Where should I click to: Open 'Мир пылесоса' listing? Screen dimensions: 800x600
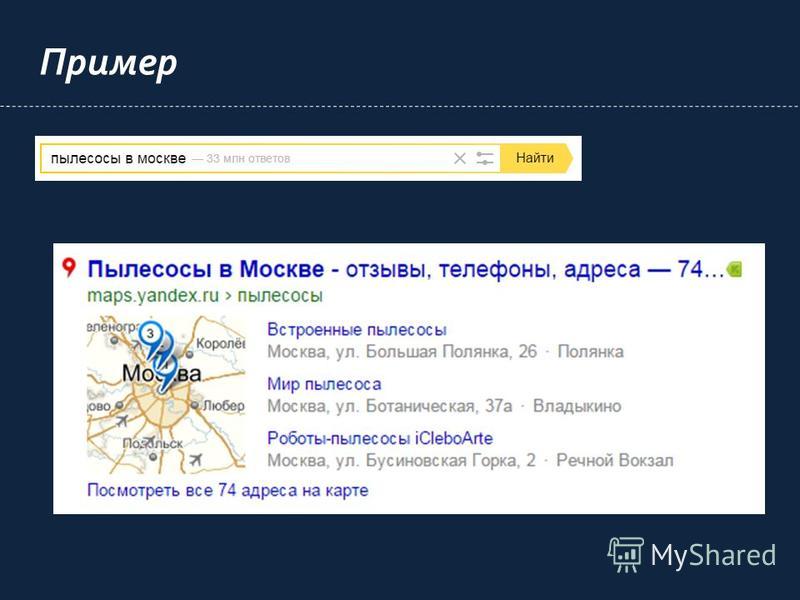[324, 384]
